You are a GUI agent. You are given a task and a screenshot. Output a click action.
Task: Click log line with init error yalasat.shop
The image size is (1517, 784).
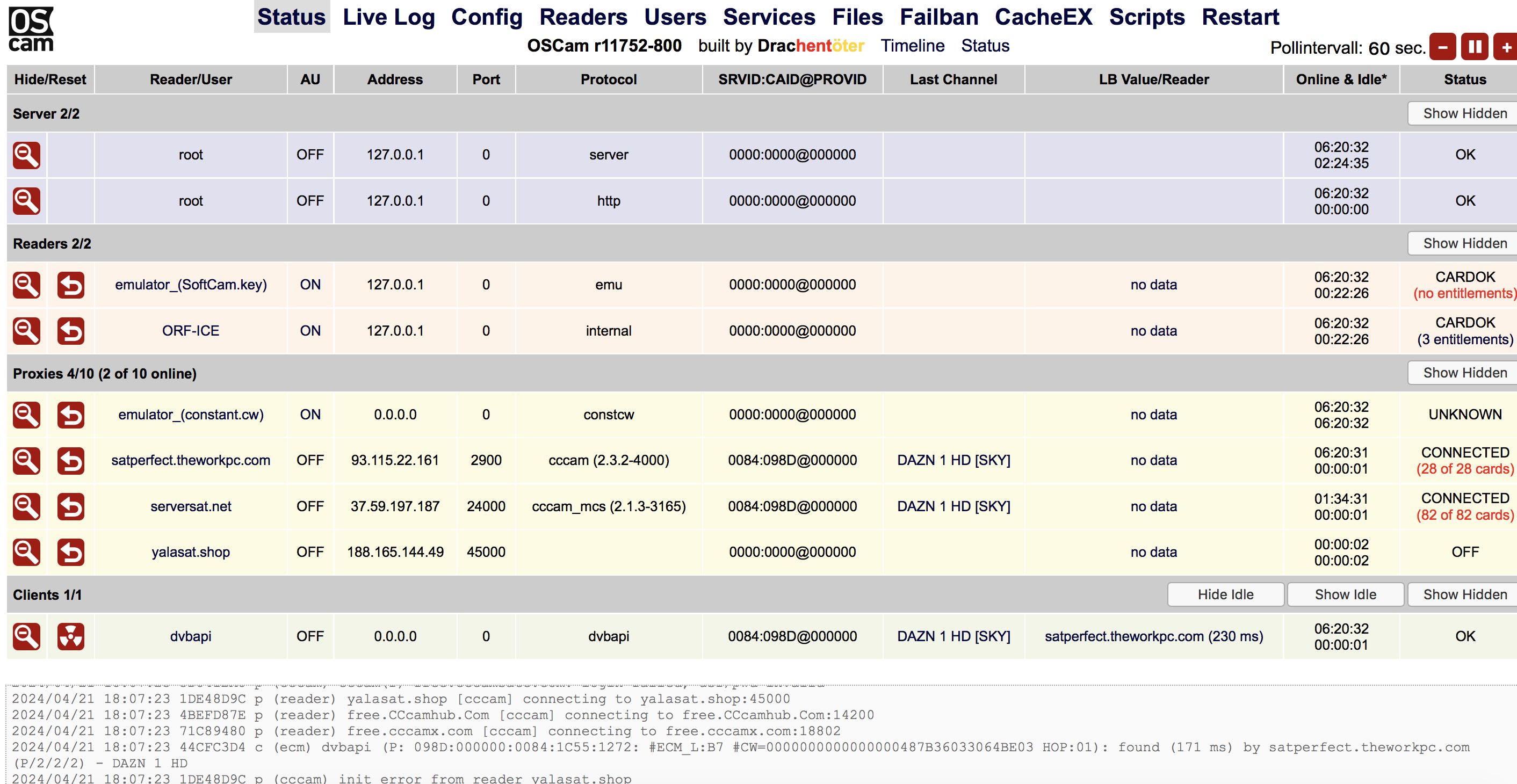click(x=322, y=778)
